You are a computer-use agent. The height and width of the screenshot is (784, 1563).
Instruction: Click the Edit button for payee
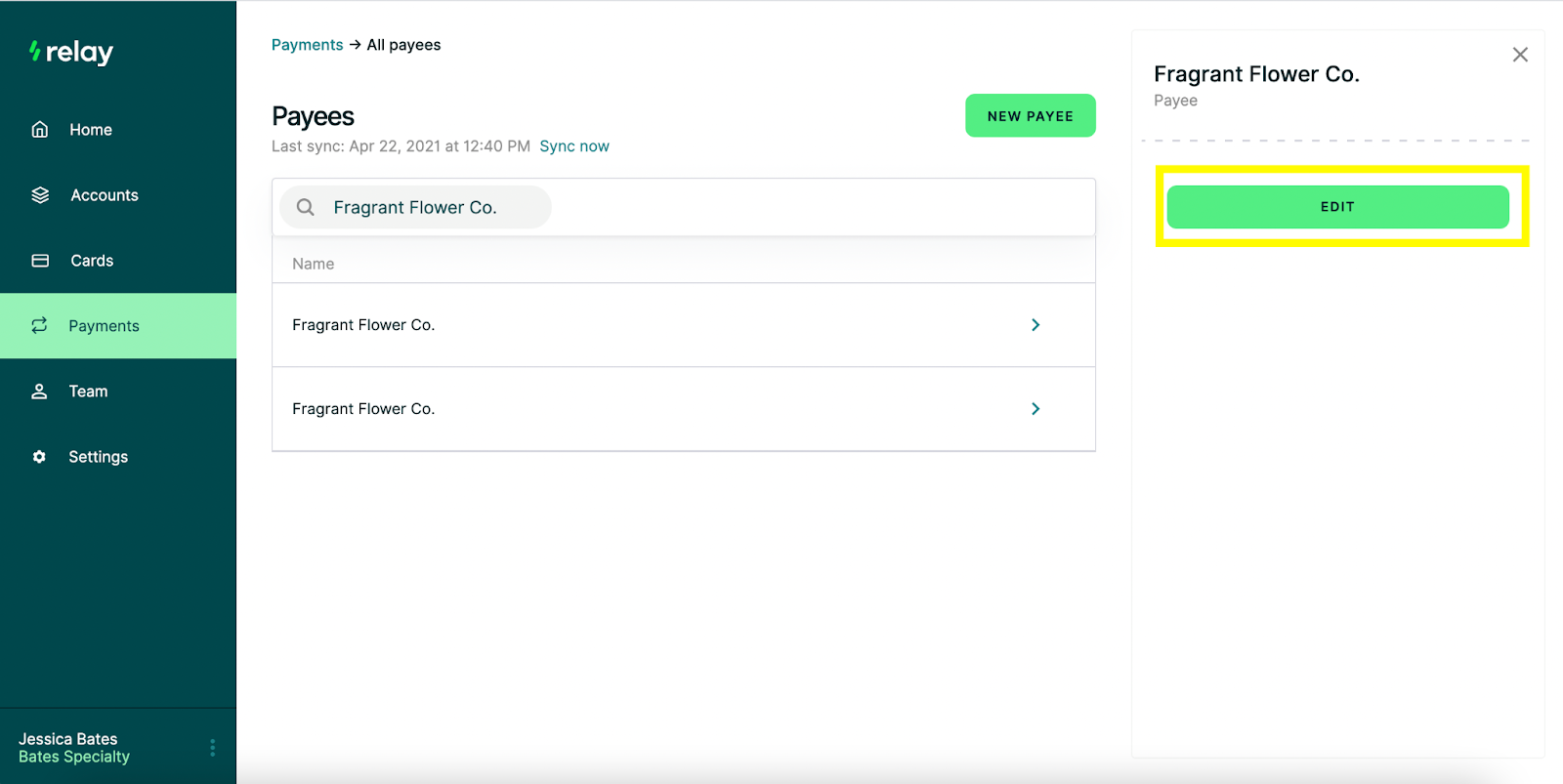click(x=1337, y=207)
